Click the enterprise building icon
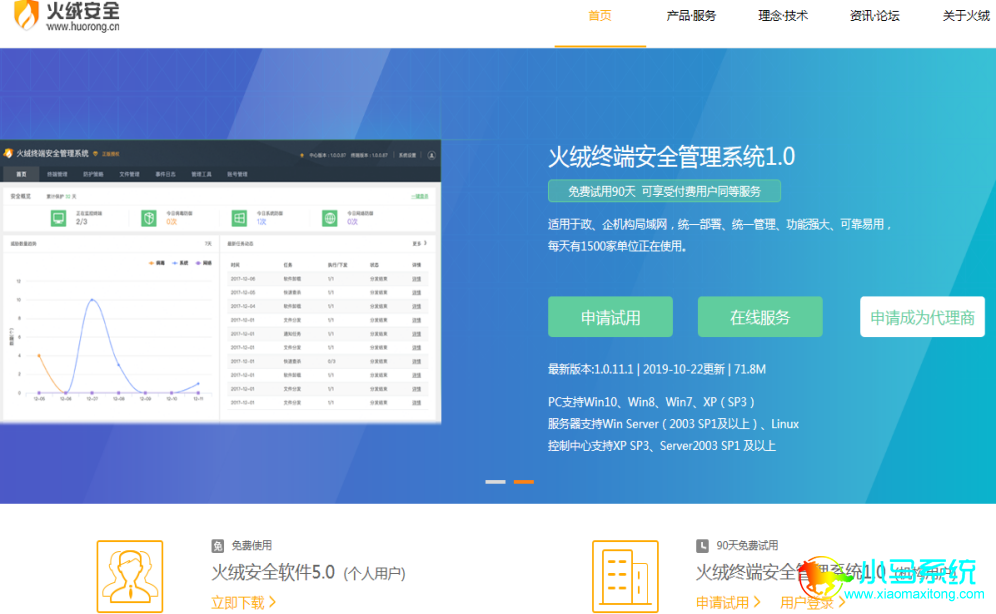This screenshot has width=996, height=614. (x=625, y=577)
